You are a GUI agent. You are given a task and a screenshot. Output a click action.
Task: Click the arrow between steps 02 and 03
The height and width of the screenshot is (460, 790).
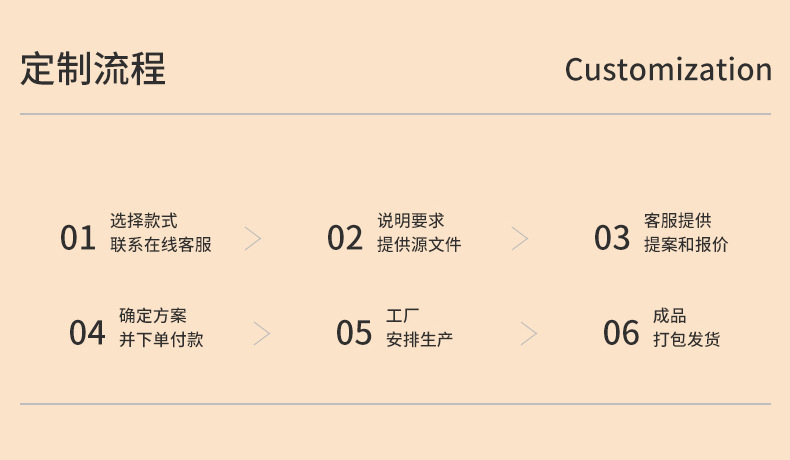coord(520,238)
